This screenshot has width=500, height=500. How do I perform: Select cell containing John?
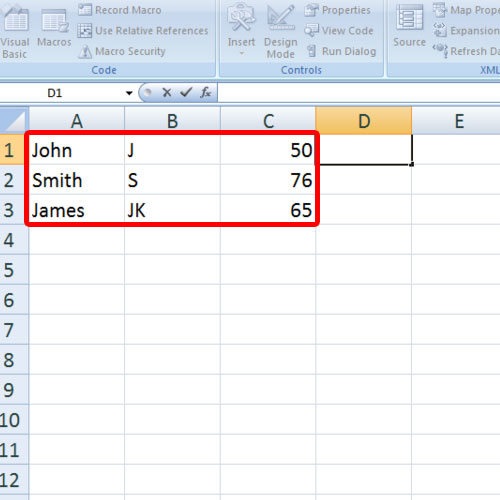[x=77, y=150]
